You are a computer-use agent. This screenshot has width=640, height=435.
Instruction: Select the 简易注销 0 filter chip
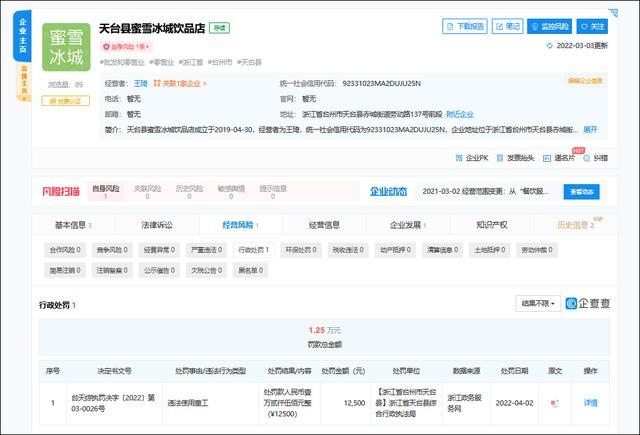tap(65, 270)
